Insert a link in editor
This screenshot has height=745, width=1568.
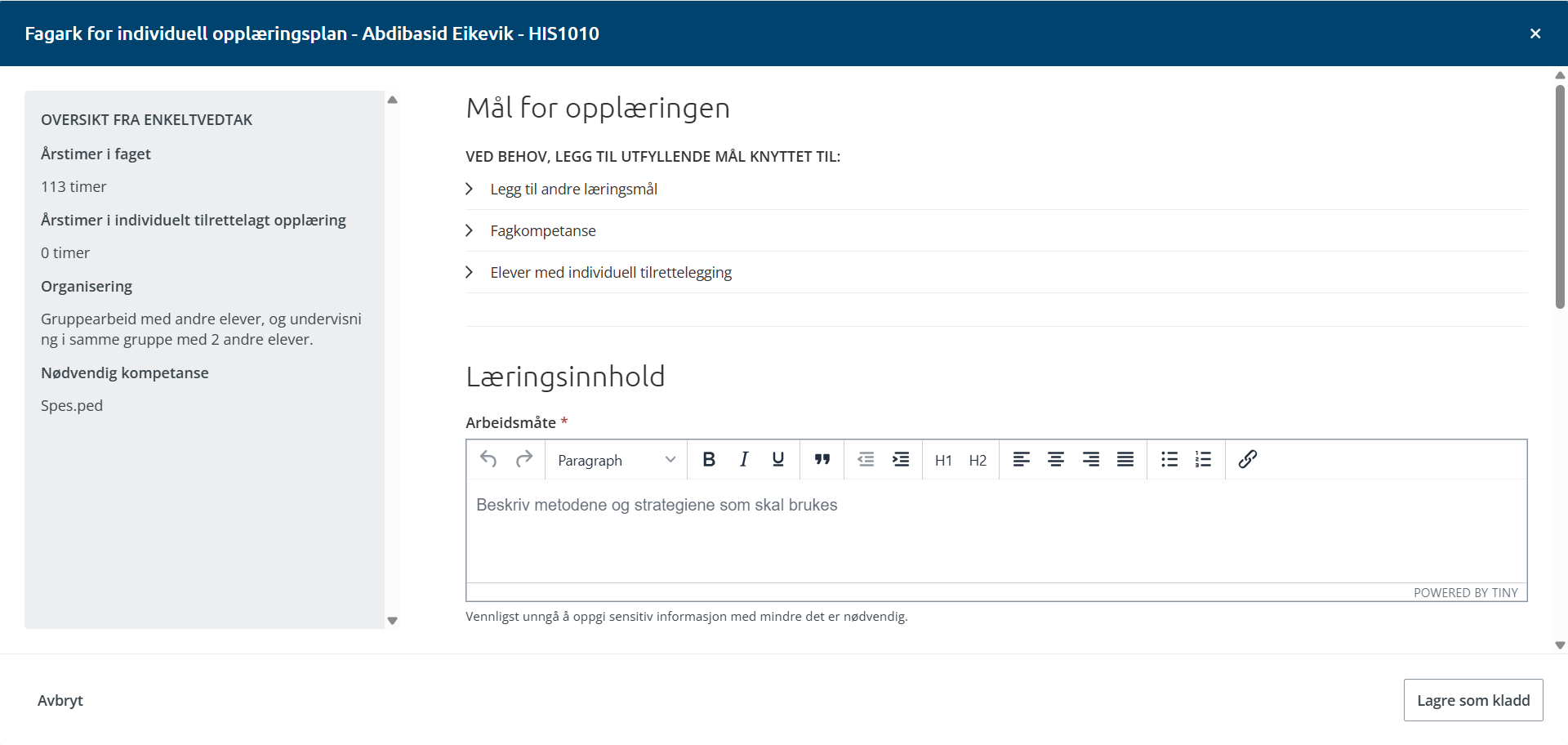click(1247, 459)
